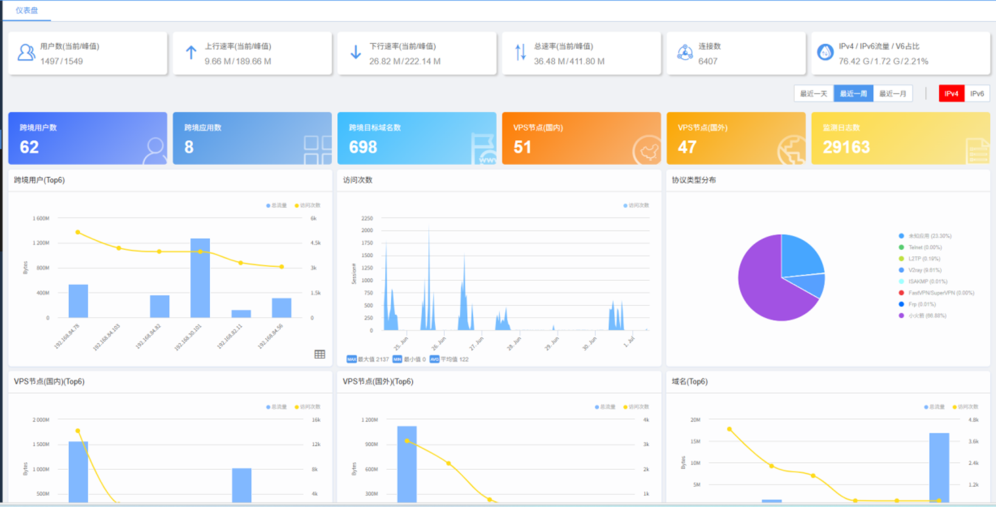996x507 pixels.
Task: Open the 仪表盘 tab
Action: click(x=27, y=11)
